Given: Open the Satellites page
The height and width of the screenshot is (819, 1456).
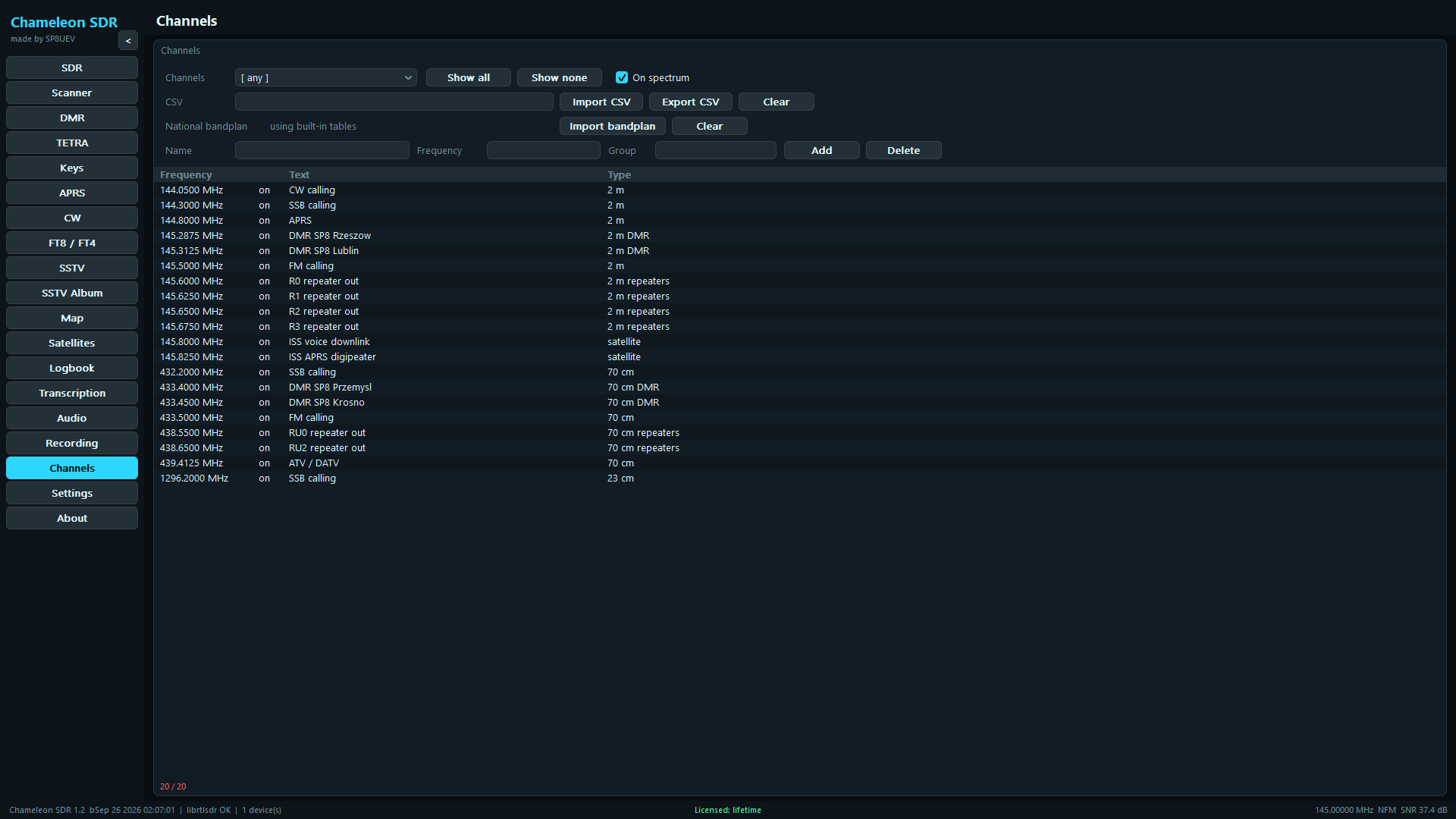Looking at the screenshot, I should 72,343.
